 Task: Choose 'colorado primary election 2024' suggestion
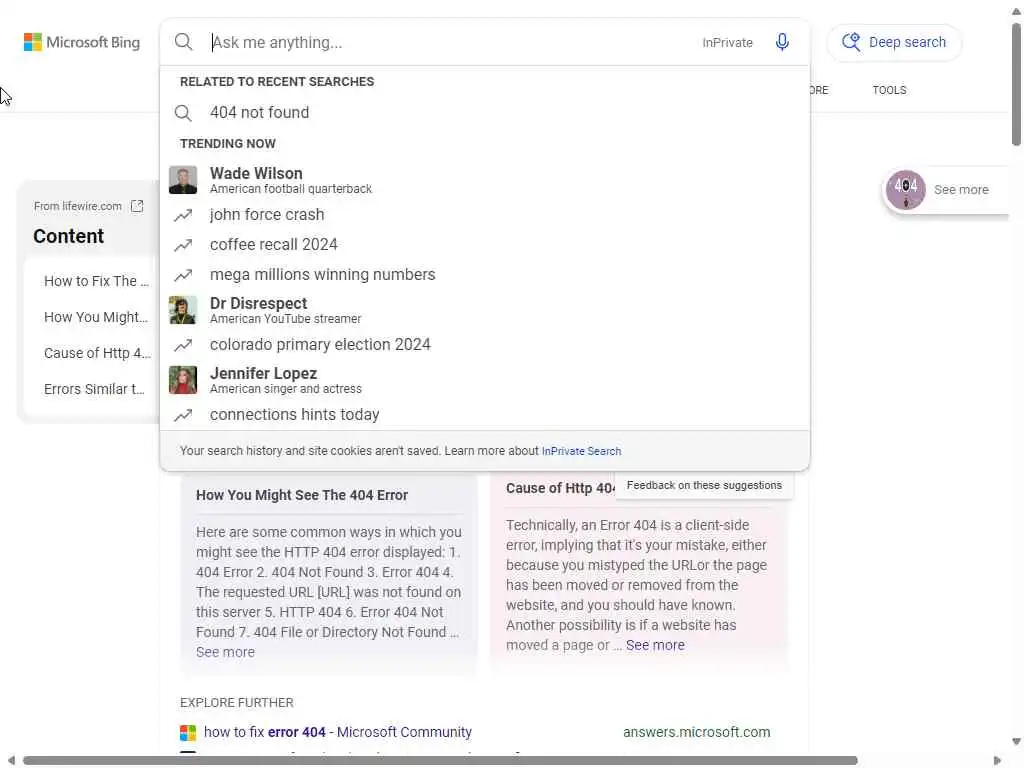tap(485, 345)
